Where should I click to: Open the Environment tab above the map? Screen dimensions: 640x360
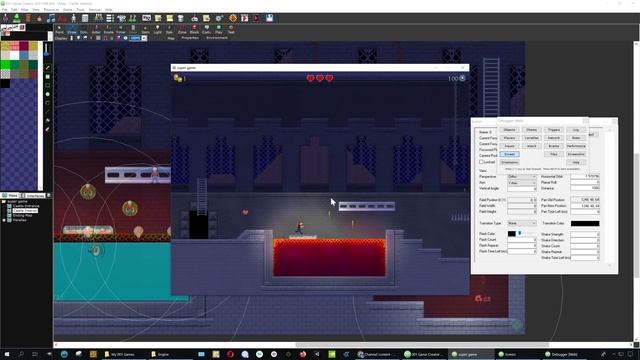tap(217, 38)
